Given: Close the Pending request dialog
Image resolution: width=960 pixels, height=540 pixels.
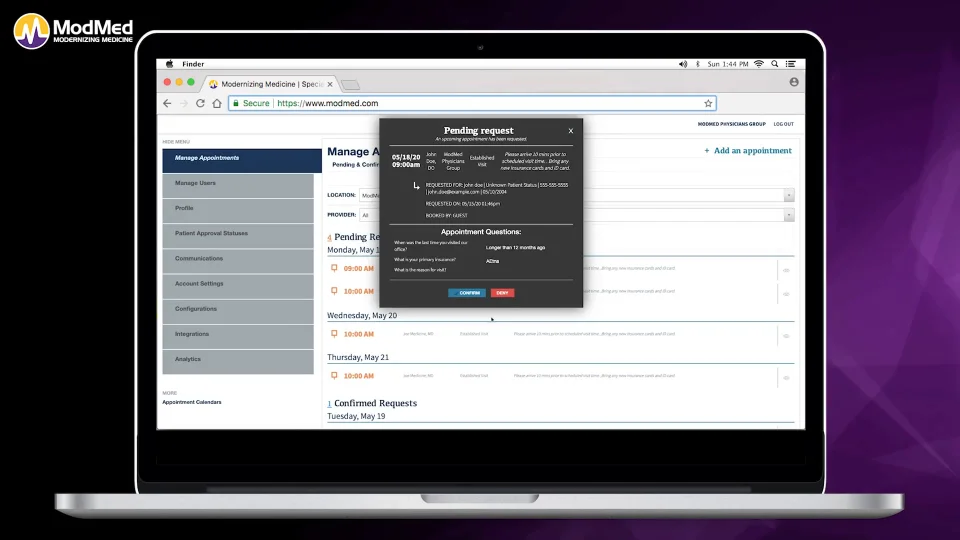Looking at the screenshot, I should click(x=571, y=130).
